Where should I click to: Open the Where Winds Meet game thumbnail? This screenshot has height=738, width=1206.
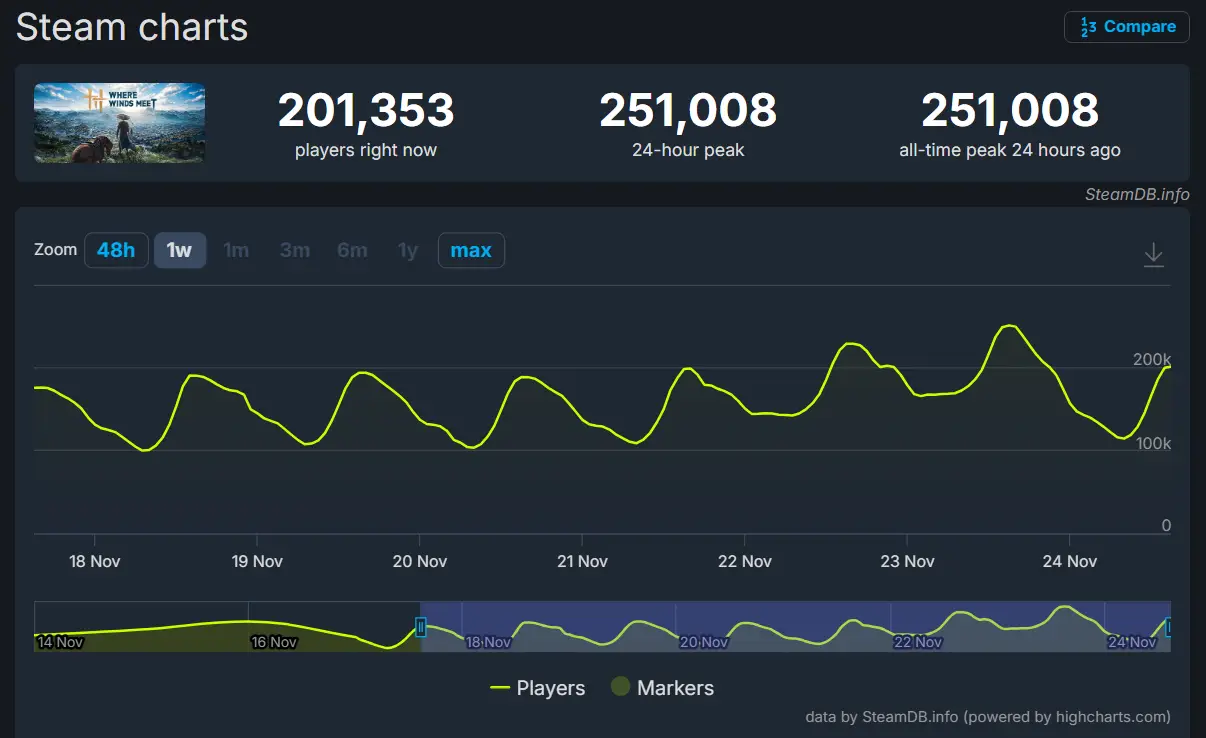[x=120, y=123]
